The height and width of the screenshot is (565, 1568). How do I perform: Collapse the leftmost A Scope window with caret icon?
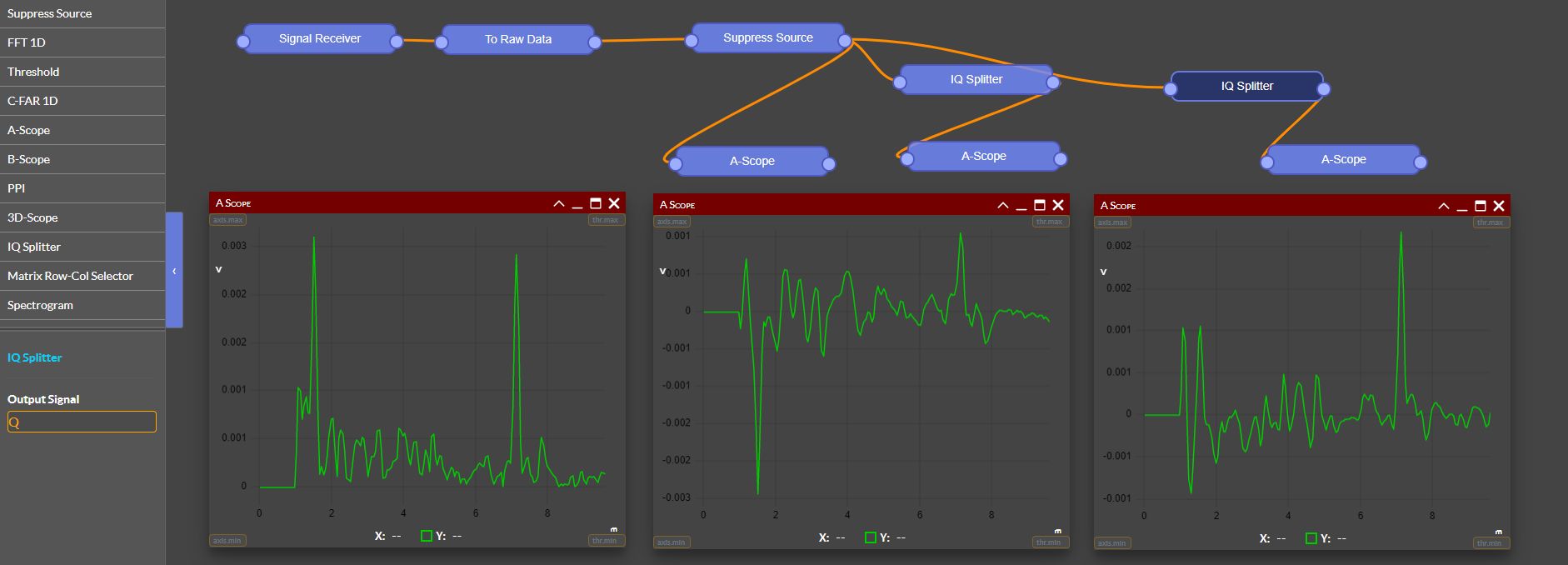(558, 203)
